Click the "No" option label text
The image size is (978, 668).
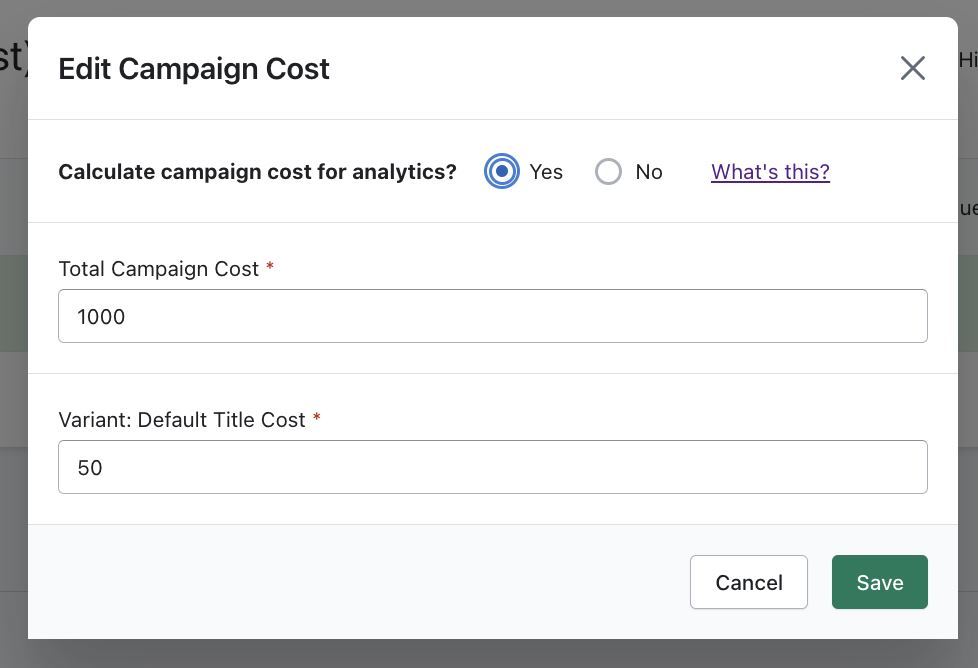pos(649,172)
